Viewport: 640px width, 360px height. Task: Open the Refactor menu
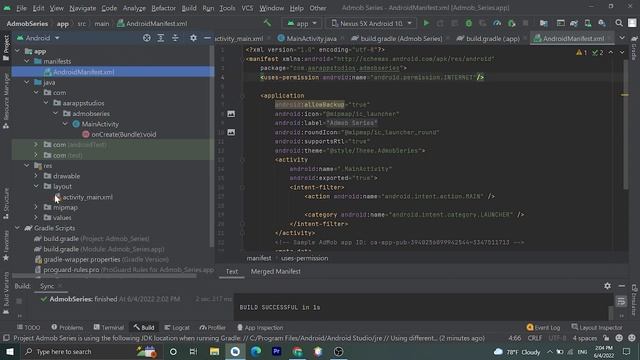(x=163, y=8)
